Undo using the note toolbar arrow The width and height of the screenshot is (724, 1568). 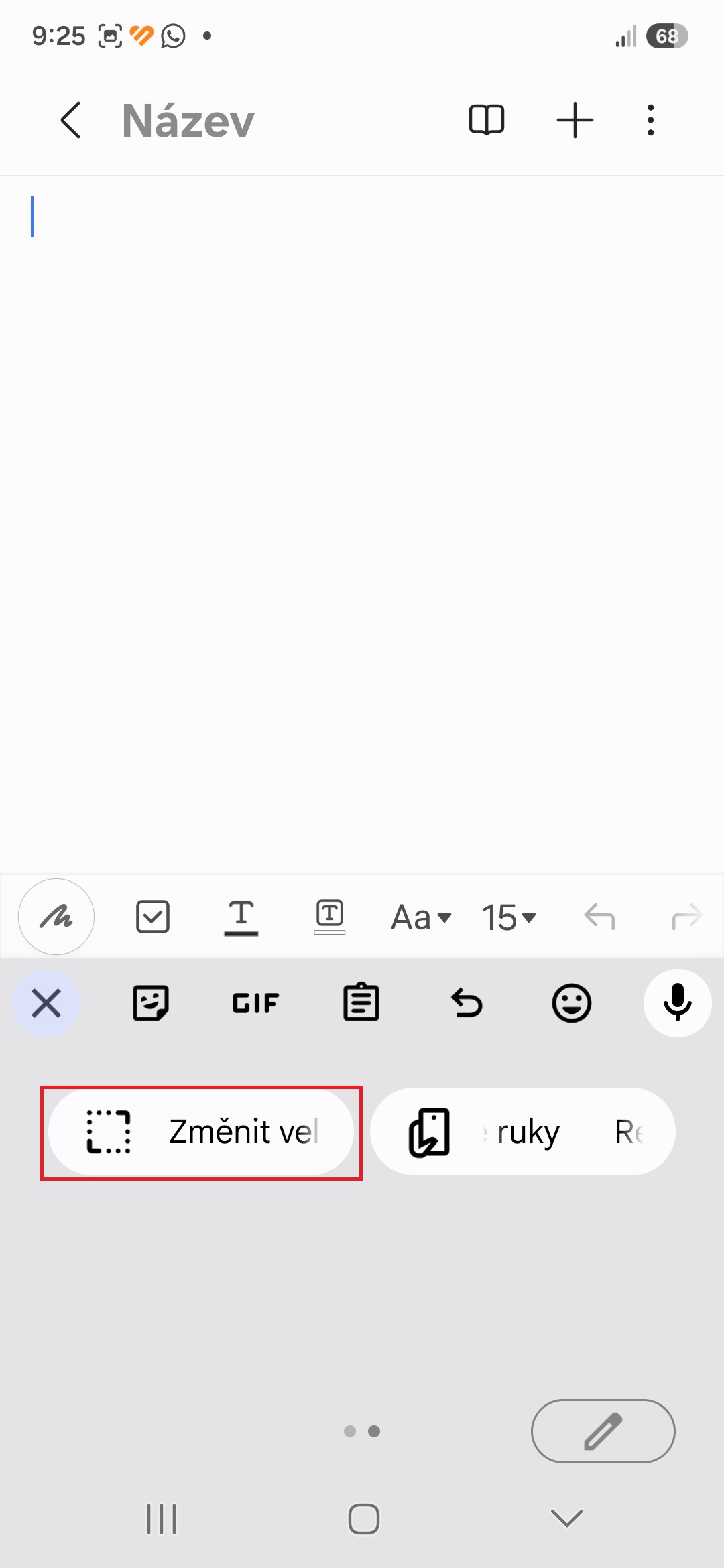coord(599,917)
